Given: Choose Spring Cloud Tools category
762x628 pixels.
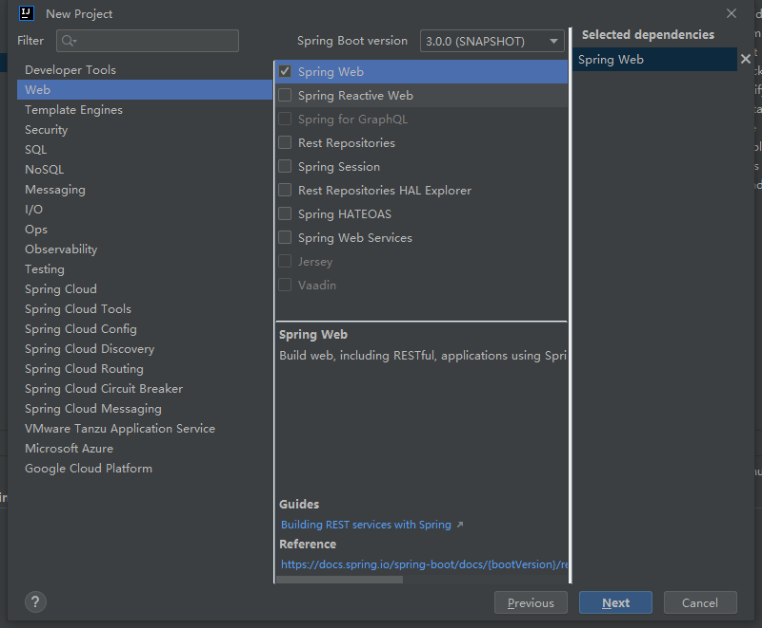Looking at the screenshot, I should [144, 309].
